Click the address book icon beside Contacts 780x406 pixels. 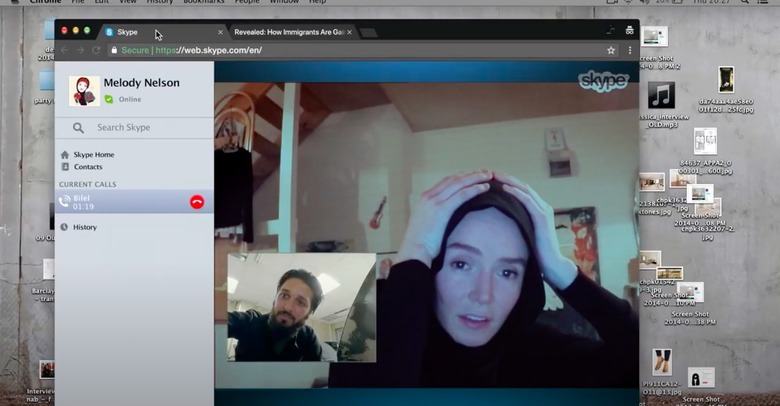[65, 167]
